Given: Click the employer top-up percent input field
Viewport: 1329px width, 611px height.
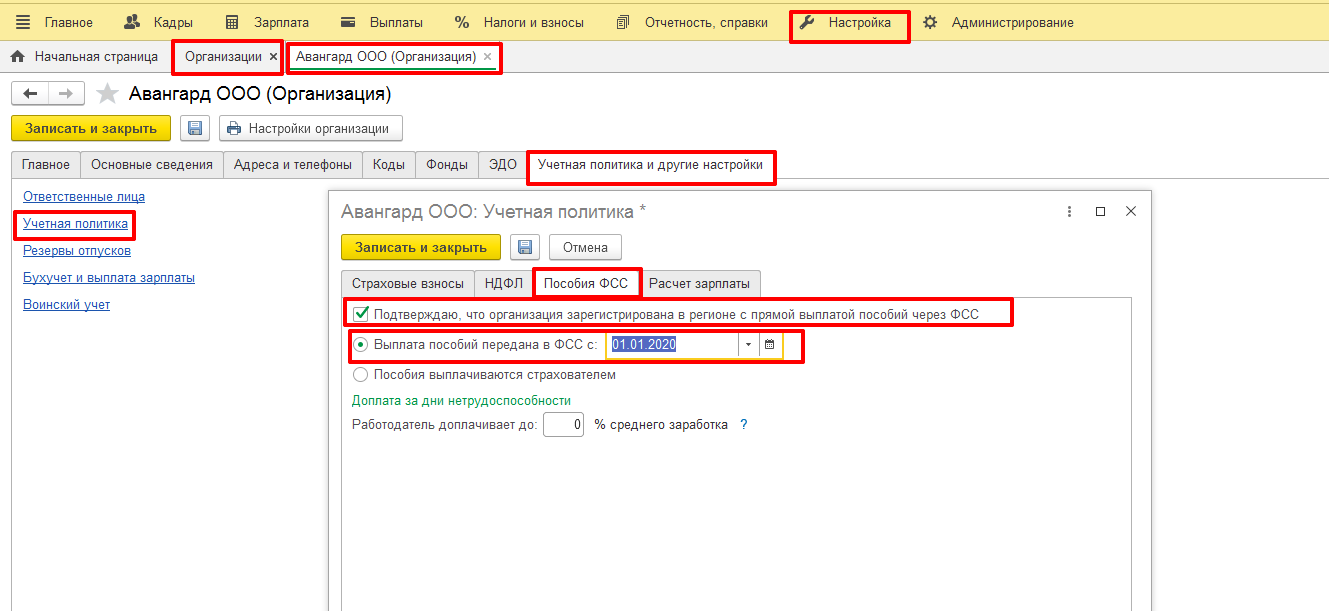Looking at the screenshot, I should (x=564, y=425).
